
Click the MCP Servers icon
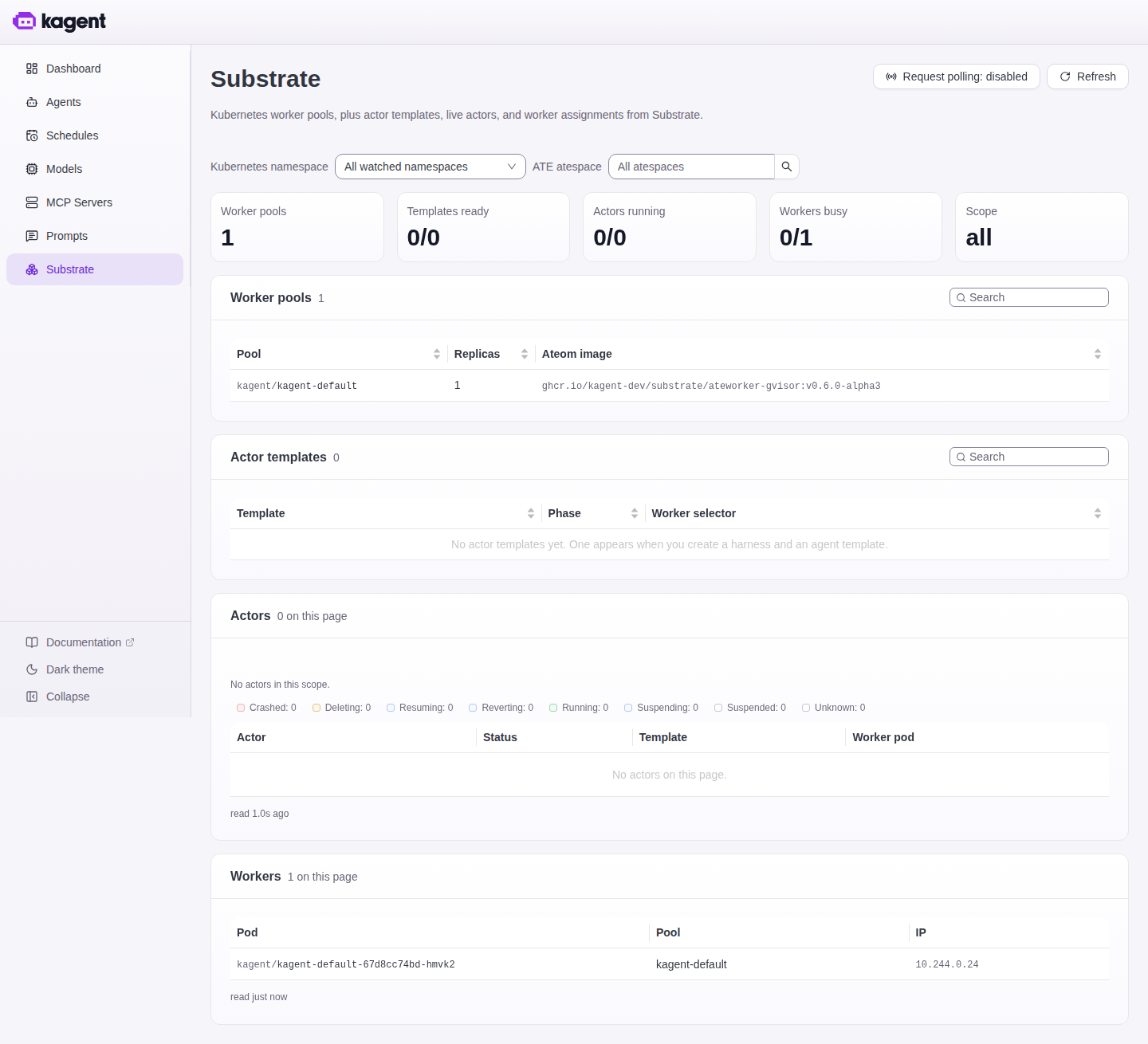tap(32, 202)
